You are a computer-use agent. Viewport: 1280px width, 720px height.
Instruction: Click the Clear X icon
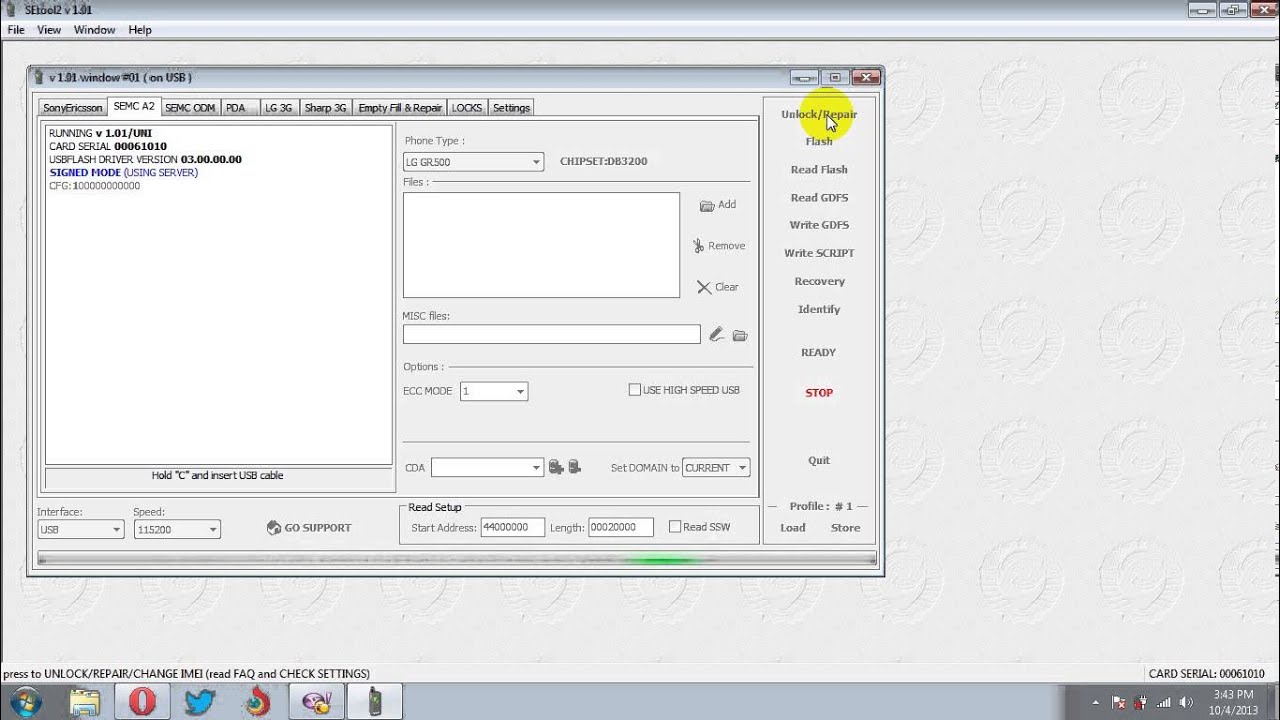pyautogui.click(x=704, y=287)
